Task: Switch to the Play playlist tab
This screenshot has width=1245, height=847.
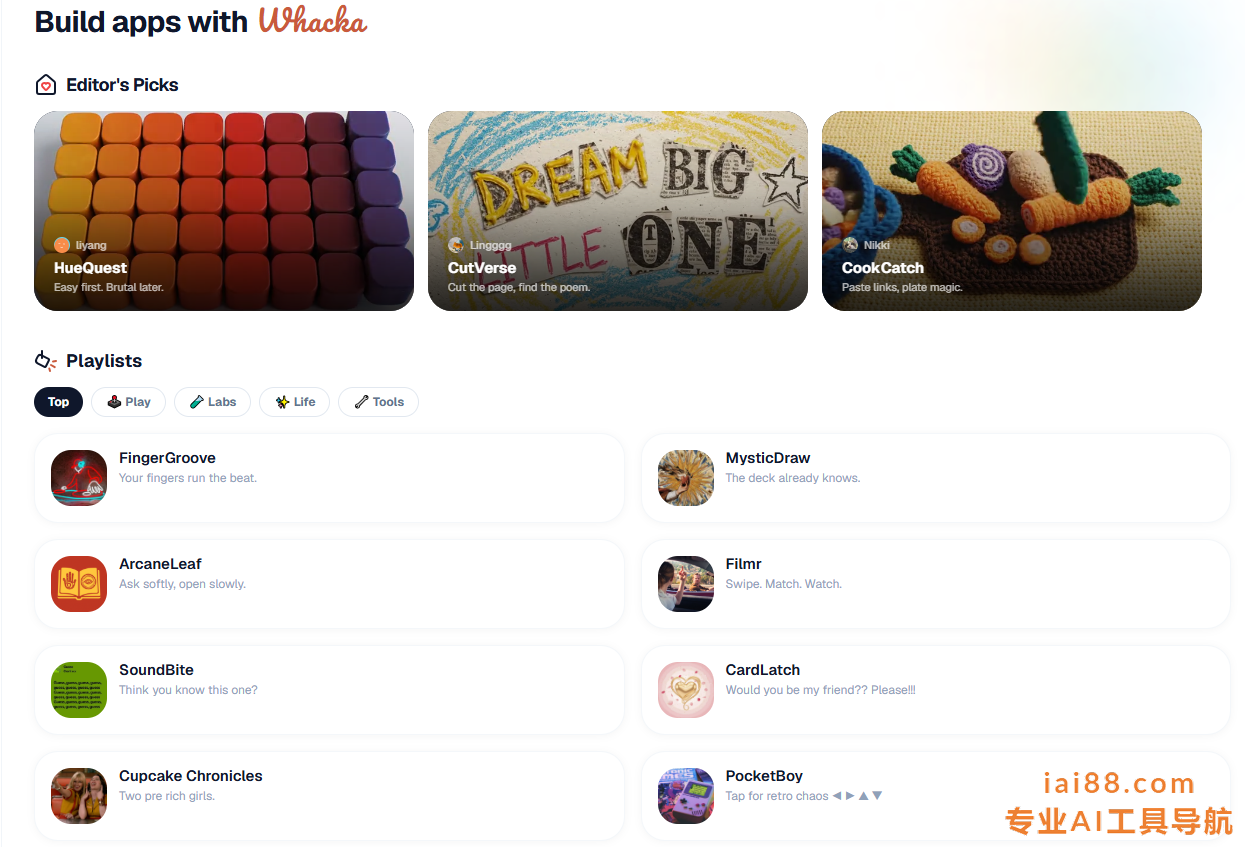Action: [129, 402]
